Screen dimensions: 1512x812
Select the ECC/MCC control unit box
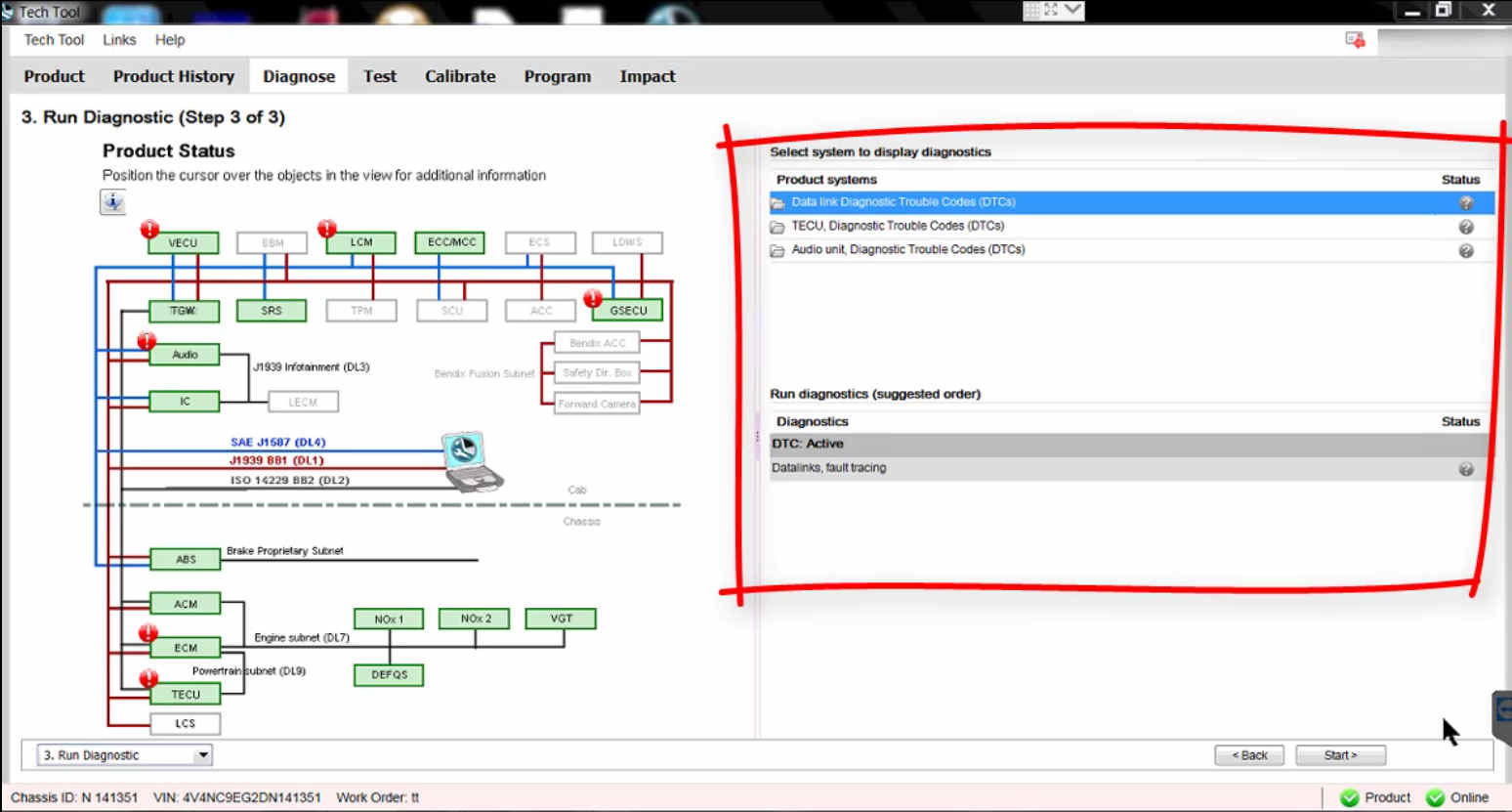450,242
